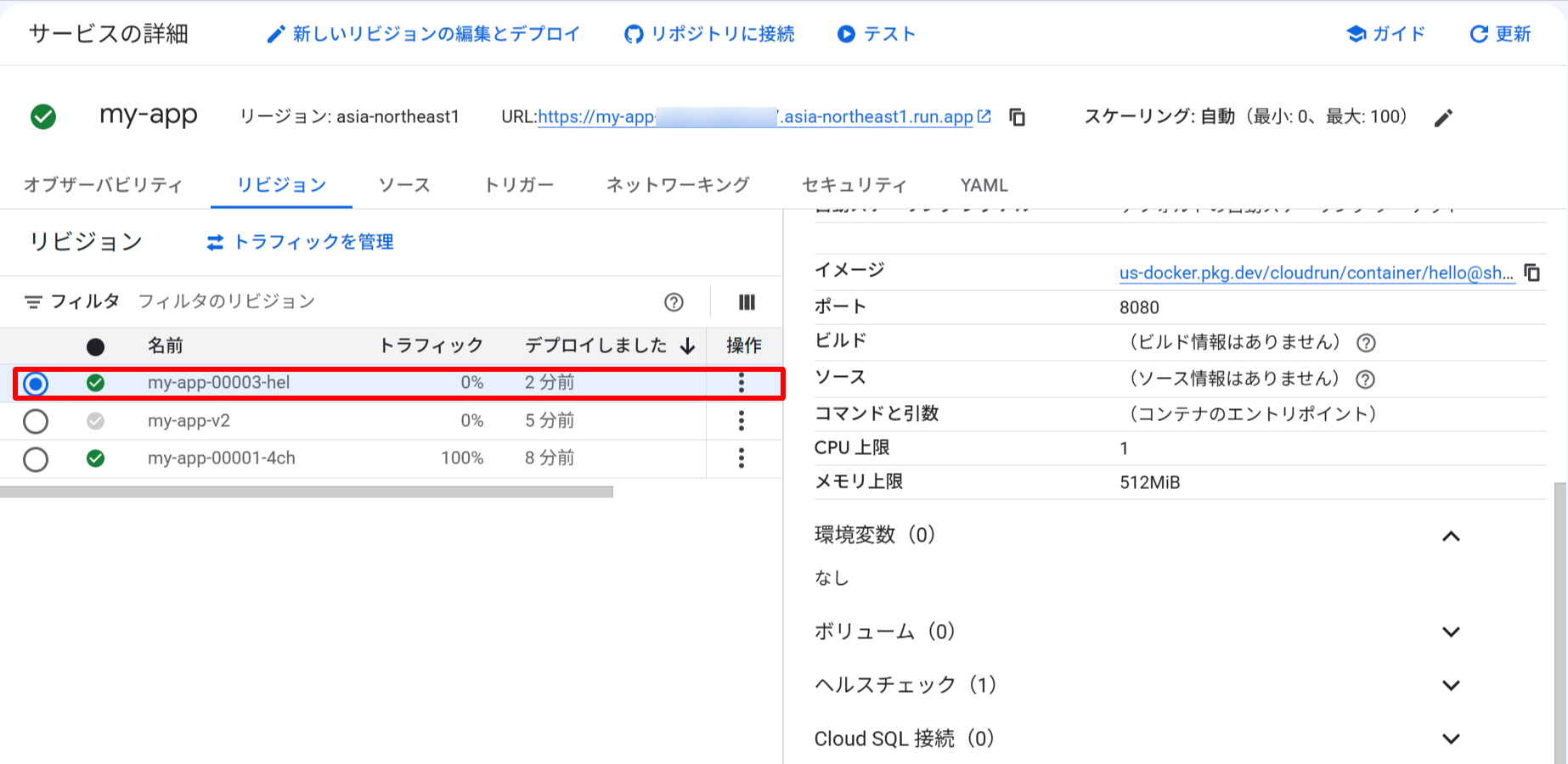
Task: Click the my-app-v2 revision name
Action: pos(189,420)
